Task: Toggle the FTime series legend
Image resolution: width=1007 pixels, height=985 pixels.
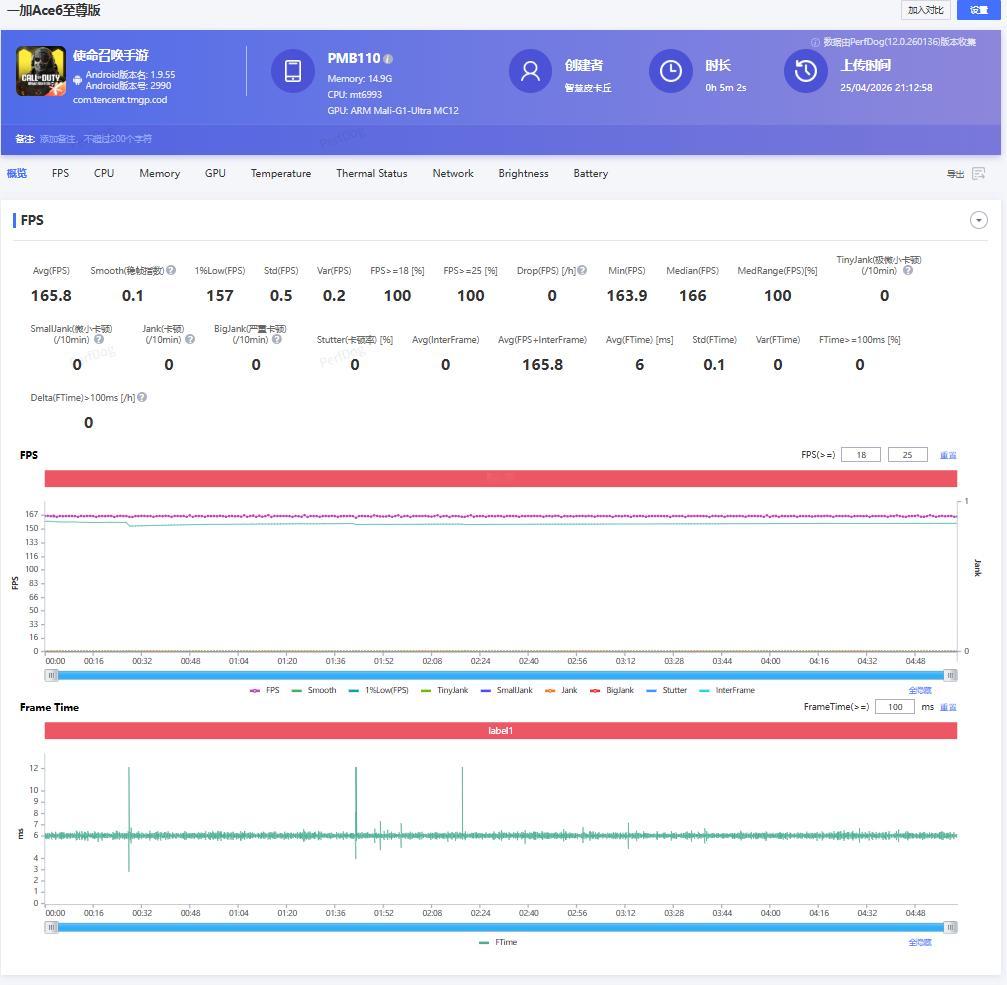Action: coord(498,942)
